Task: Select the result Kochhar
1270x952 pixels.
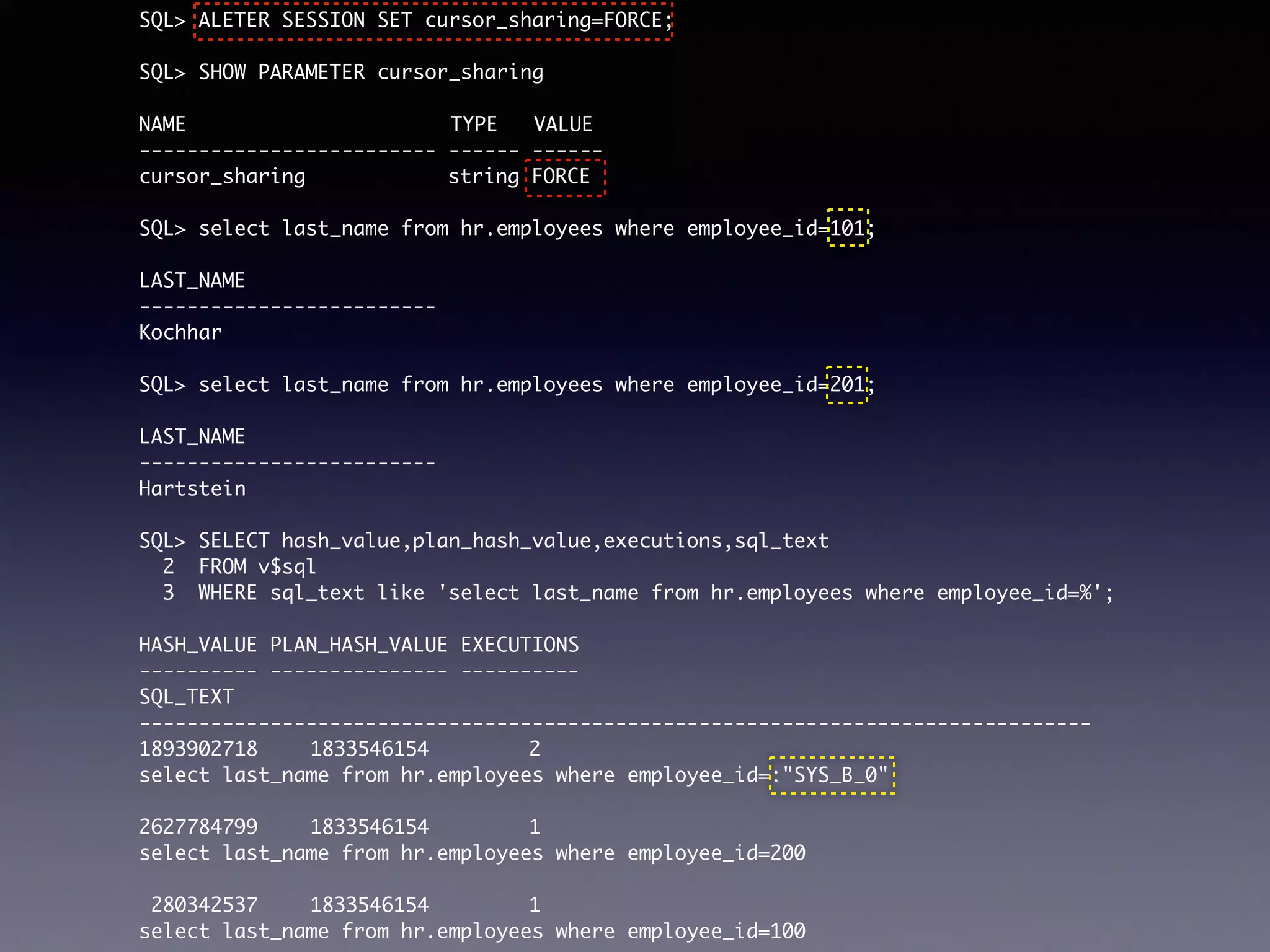Action: click(x=180, y=332)
